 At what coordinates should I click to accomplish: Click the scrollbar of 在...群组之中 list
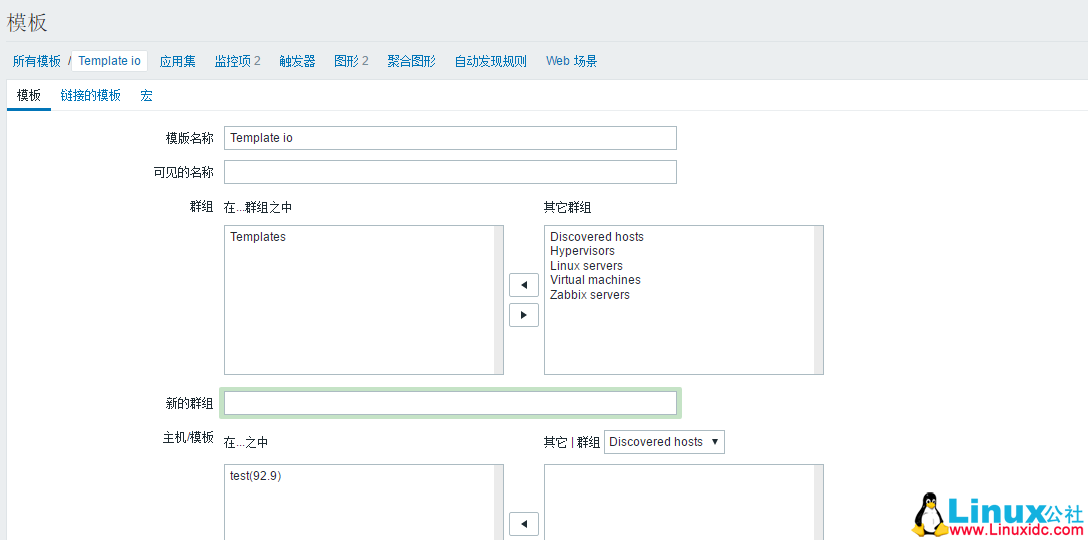(498, 300)
